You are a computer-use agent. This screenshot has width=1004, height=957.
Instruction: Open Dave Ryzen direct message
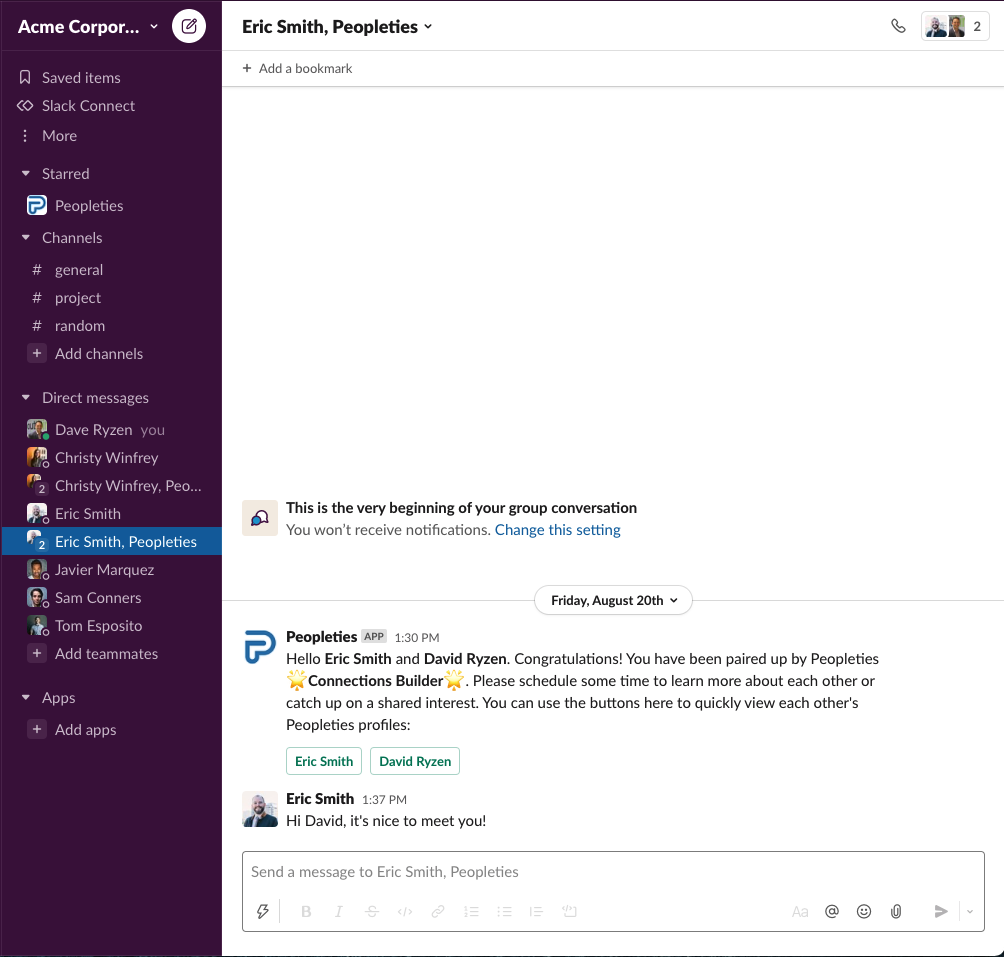click(x=111, y=430)
